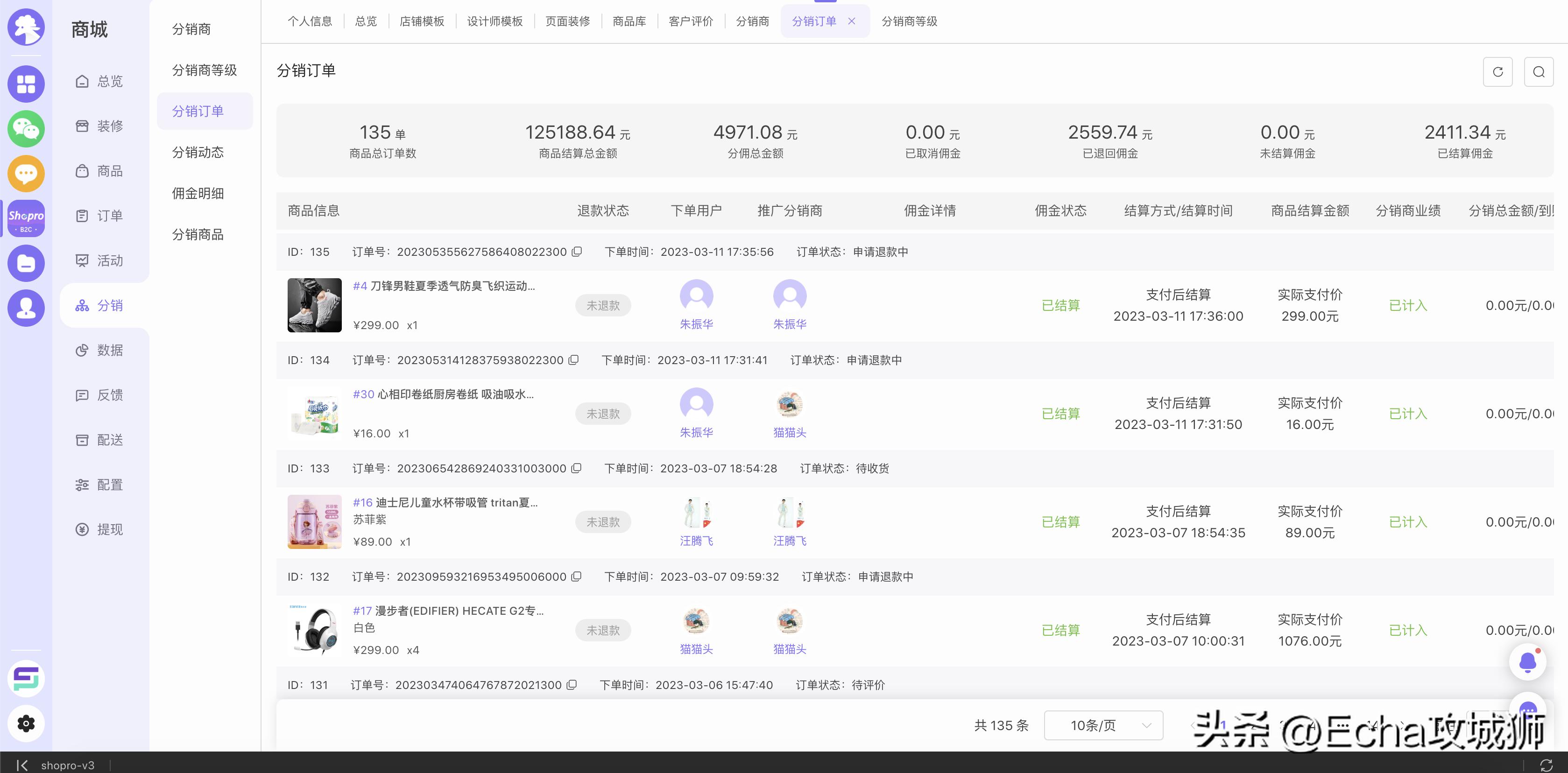This screenshot has width=1568, height=773.
Task: Open search on the distribution orders page
Action: point(1539,71)
